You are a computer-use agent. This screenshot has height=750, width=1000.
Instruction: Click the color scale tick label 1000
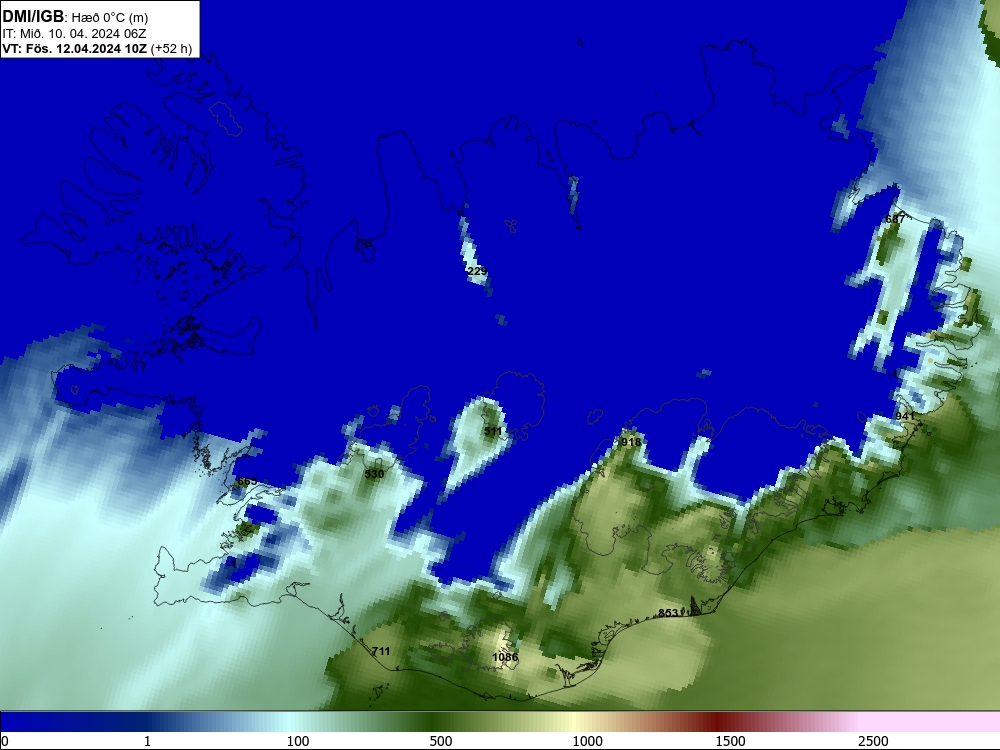[x=587, y=741]
